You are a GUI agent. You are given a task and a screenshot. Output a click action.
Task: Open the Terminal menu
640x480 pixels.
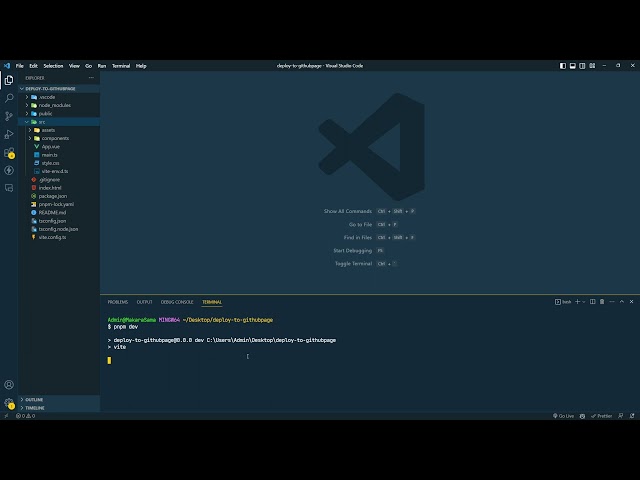[x=121, y=66]
